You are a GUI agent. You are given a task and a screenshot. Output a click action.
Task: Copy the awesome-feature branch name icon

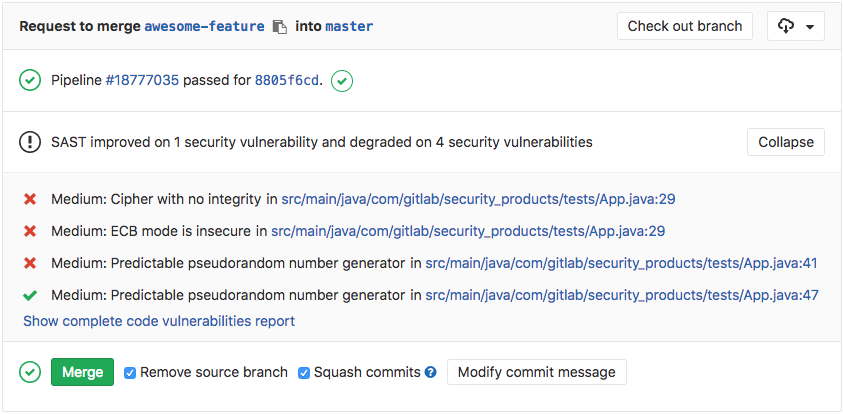coord(280,27)
